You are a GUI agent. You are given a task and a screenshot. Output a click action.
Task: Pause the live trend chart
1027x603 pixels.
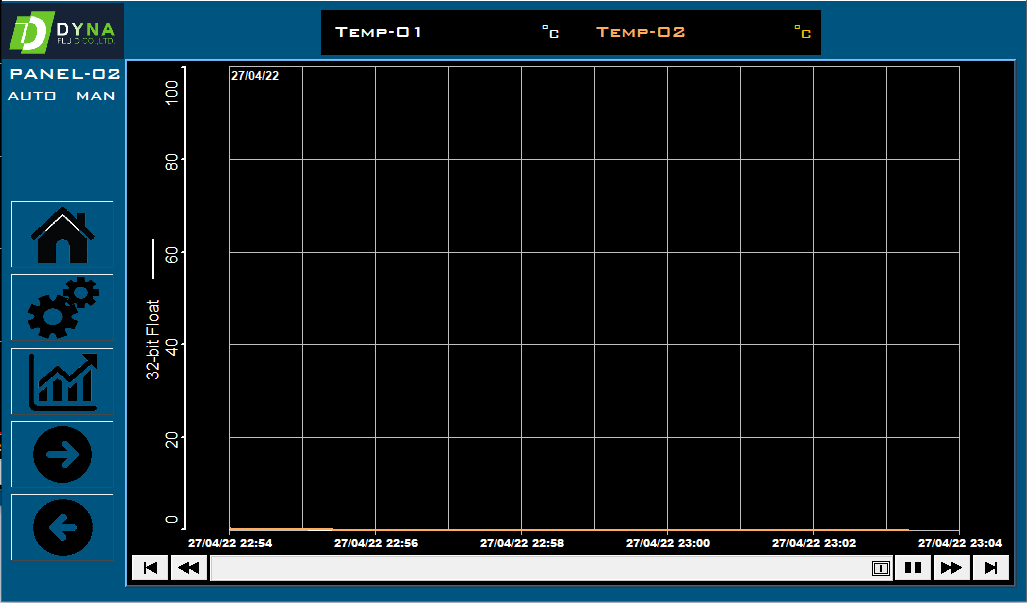pyautogui.click(x=912, y=568)
